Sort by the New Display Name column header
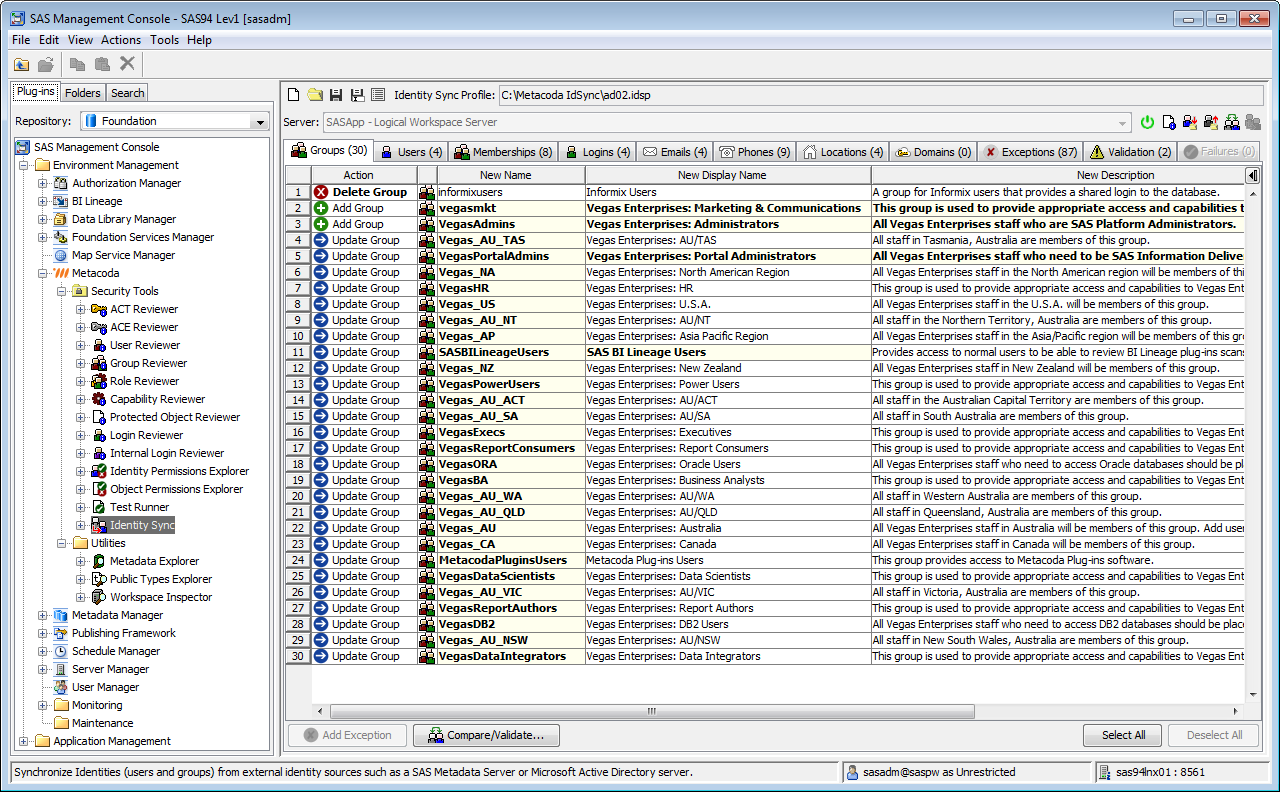The image size is (1280, 792). click(728, 175)
